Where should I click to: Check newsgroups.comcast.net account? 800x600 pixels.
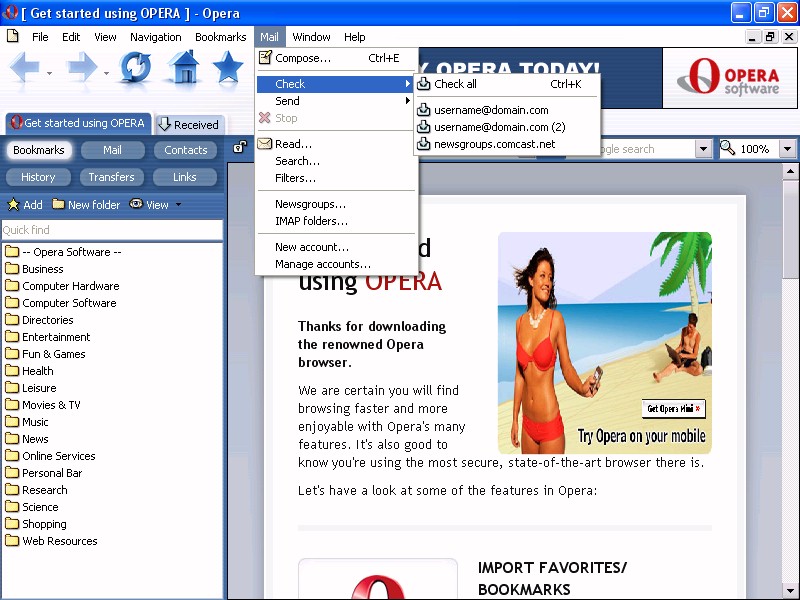click(507, 144)
